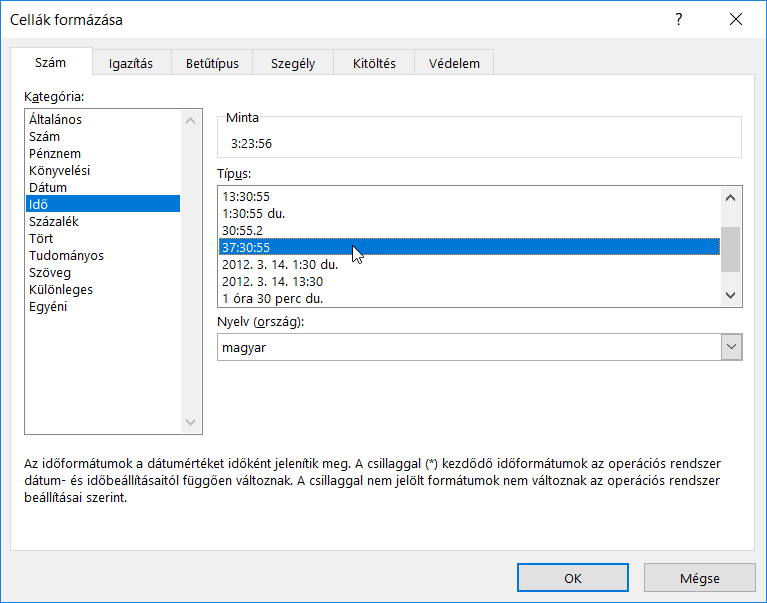Go to the Szegély tab

(x=293, y=63)
